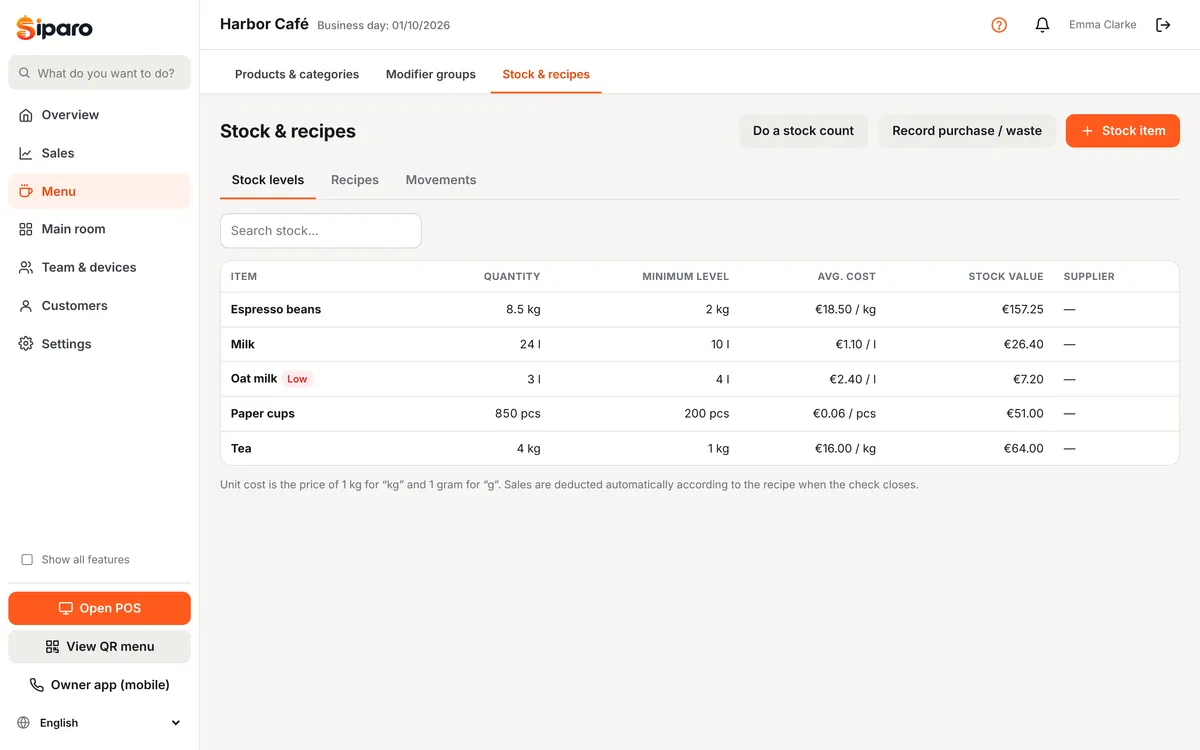
Task: Click the Sales chart icon
Action: pyautogui.click(x=26, y=153)
